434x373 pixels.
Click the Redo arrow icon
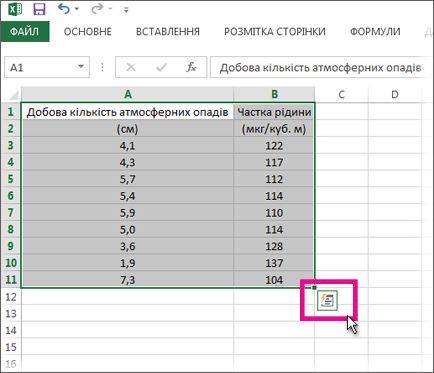click(97, 9)
